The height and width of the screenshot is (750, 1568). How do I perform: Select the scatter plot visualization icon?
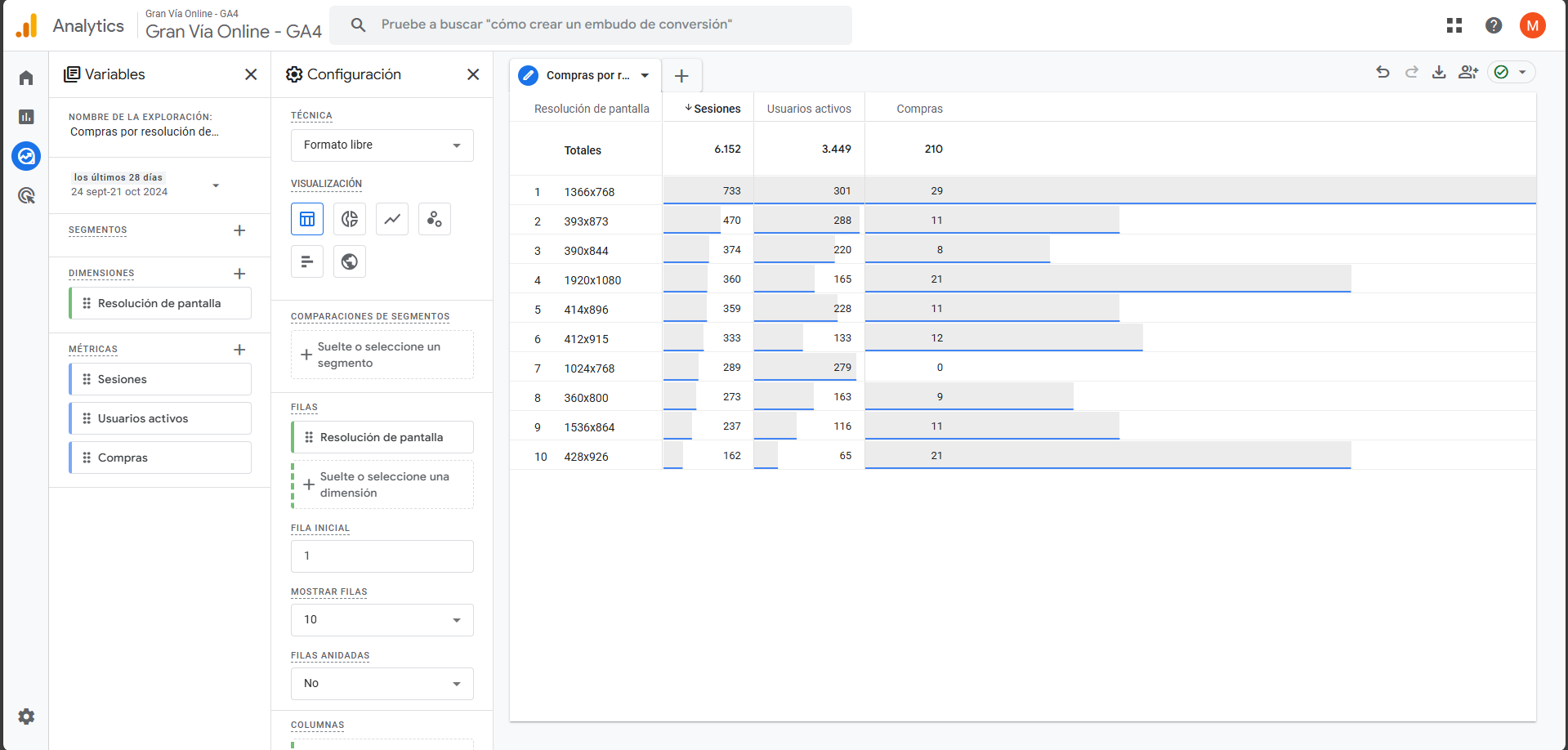tap(435, 219)
